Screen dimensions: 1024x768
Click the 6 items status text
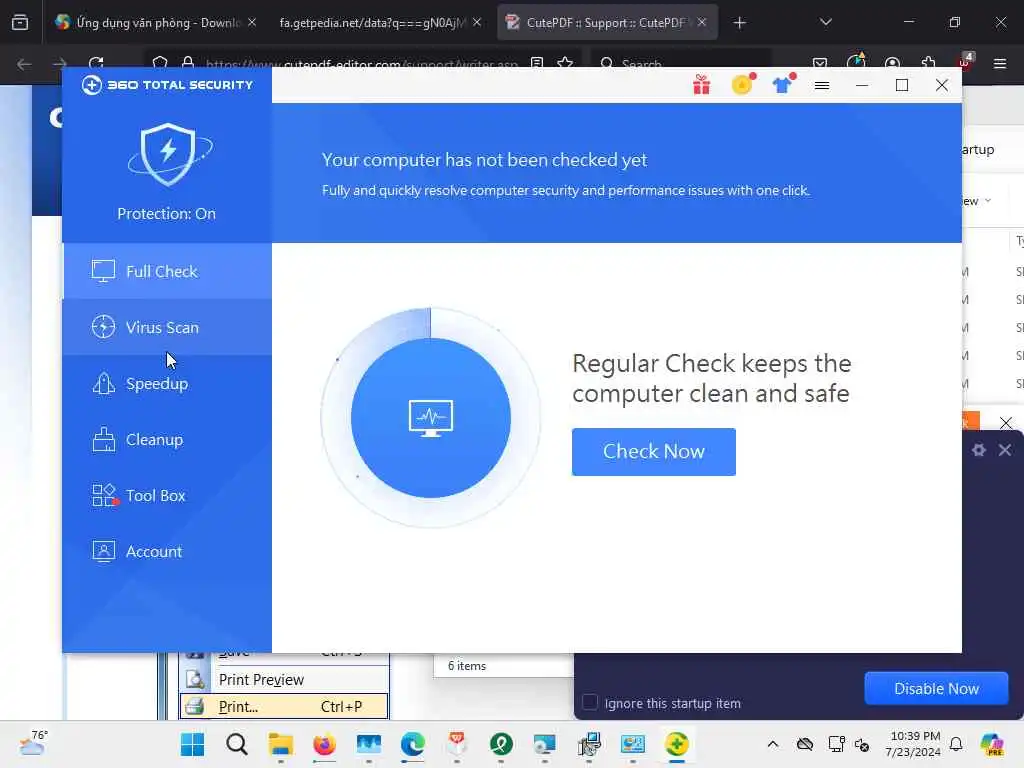(467, 665)
